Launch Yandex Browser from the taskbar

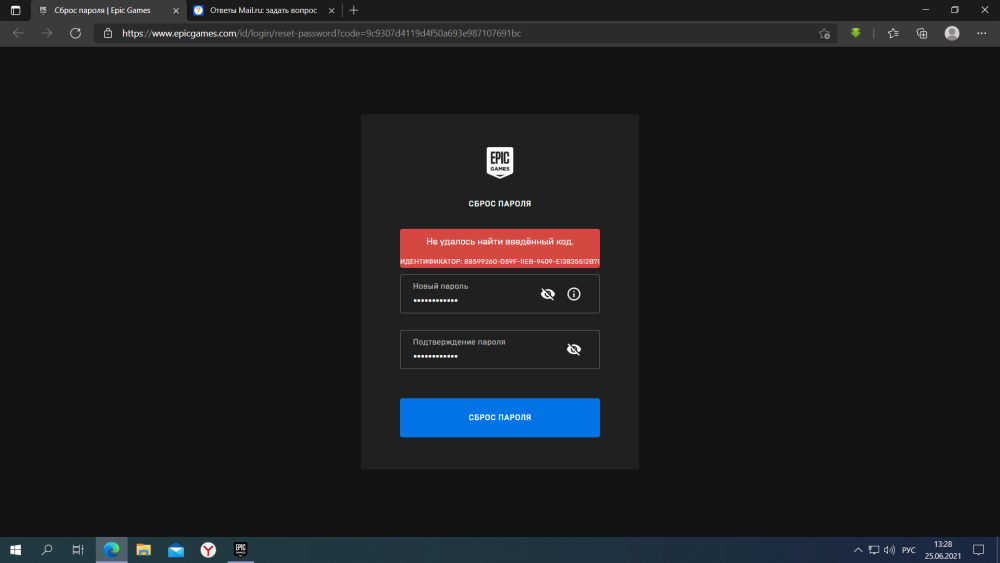pos(208,550)
